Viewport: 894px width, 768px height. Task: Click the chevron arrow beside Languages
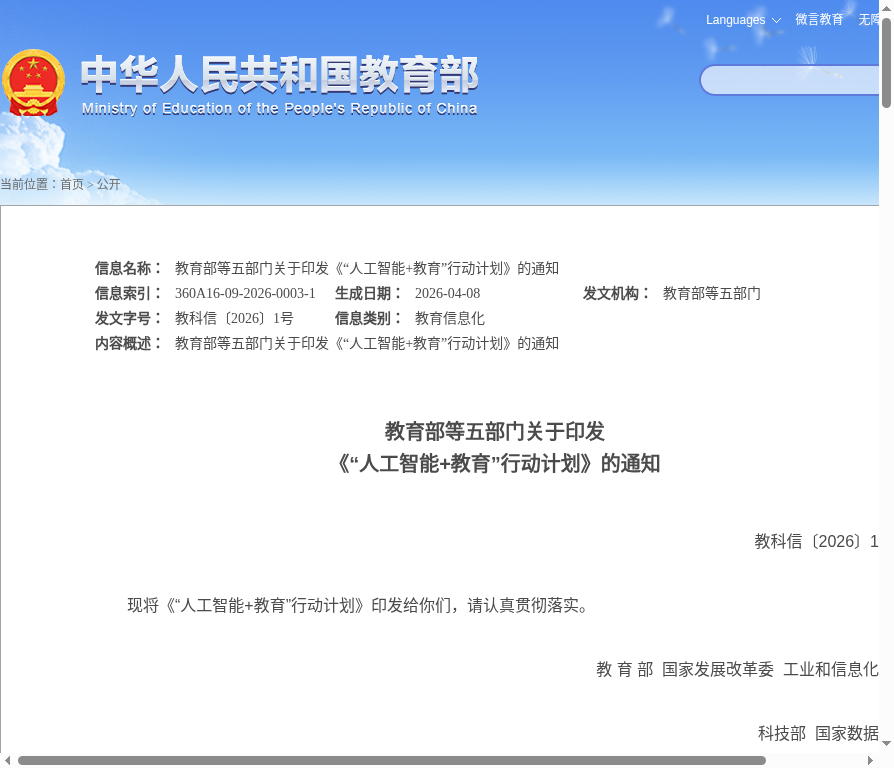[776, 21]
